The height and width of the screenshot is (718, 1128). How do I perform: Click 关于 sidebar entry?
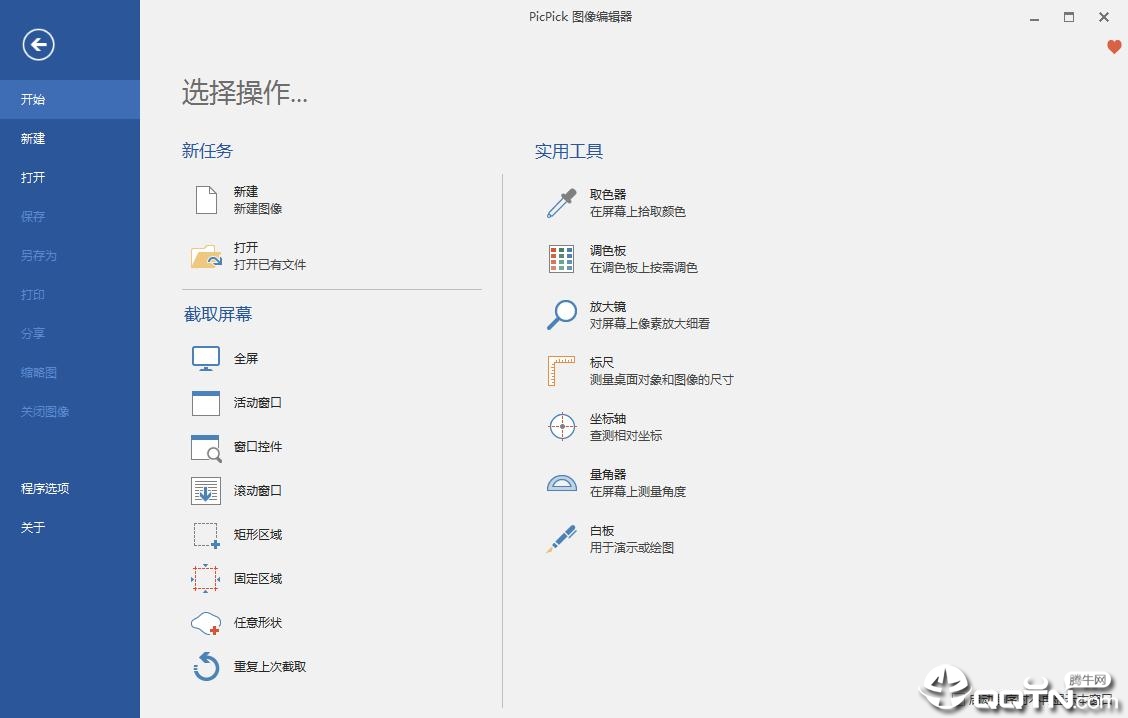(x=33, y=527)
